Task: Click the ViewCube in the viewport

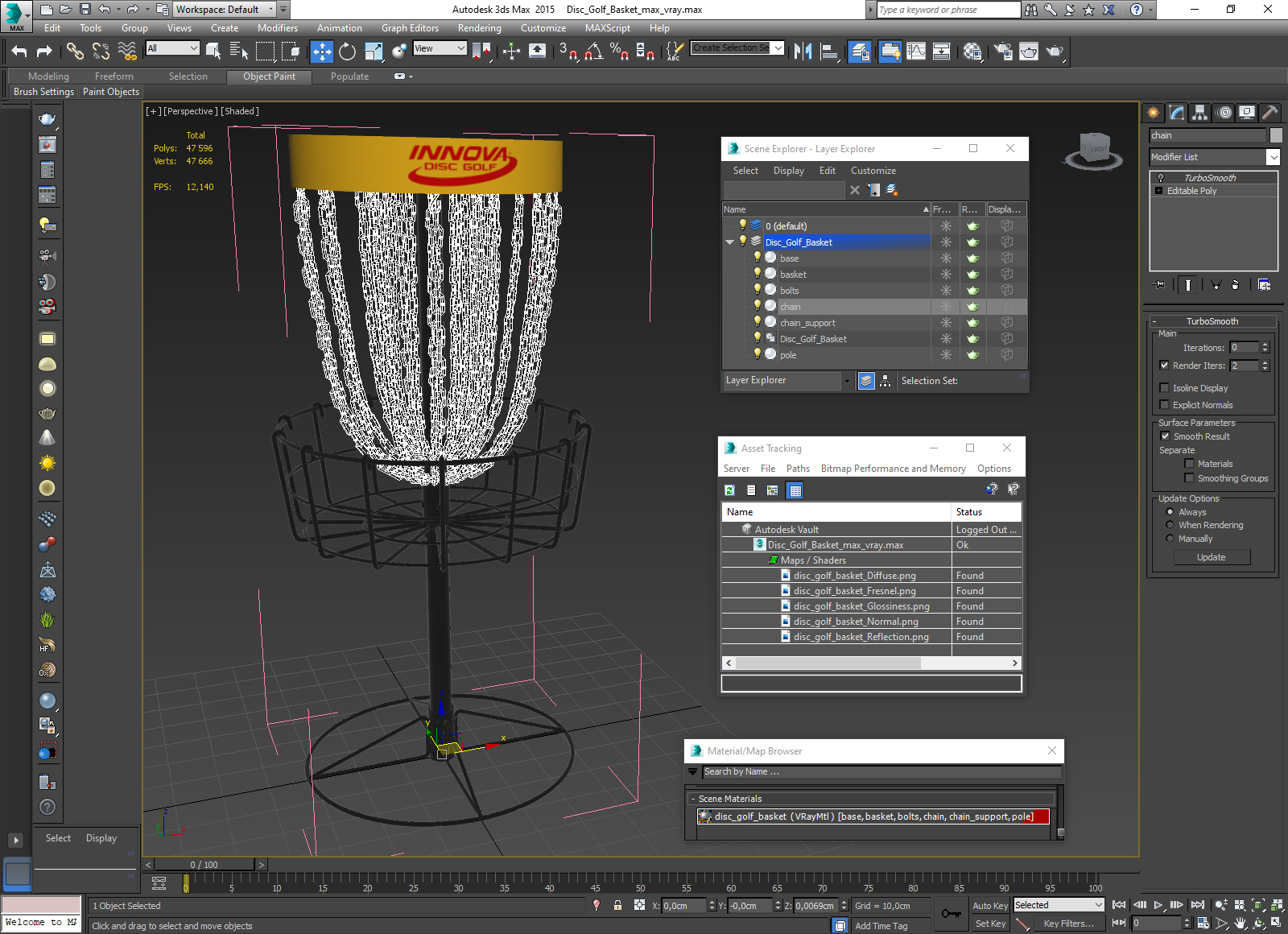Action: click(1094, 151)
